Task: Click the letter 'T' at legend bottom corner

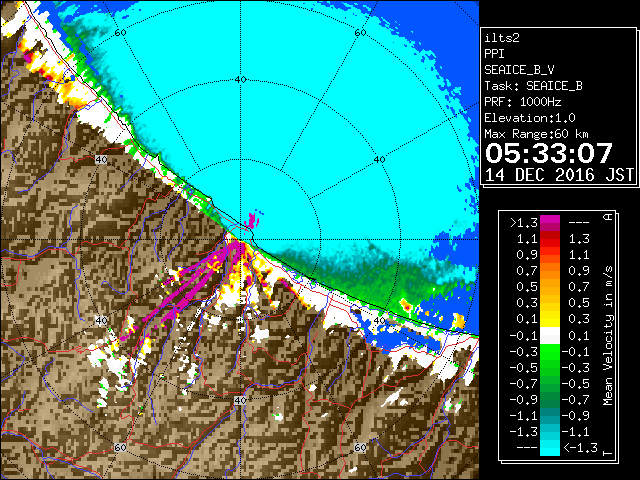Action: pos(608,453)
